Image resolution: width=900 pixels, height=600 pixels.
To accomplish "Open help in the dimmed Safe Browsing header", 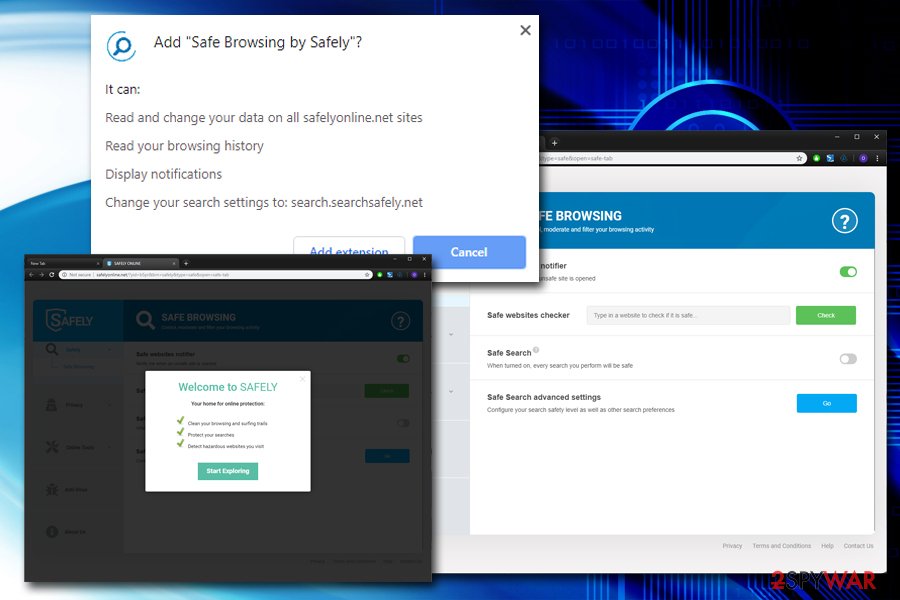I will [401, 321].
